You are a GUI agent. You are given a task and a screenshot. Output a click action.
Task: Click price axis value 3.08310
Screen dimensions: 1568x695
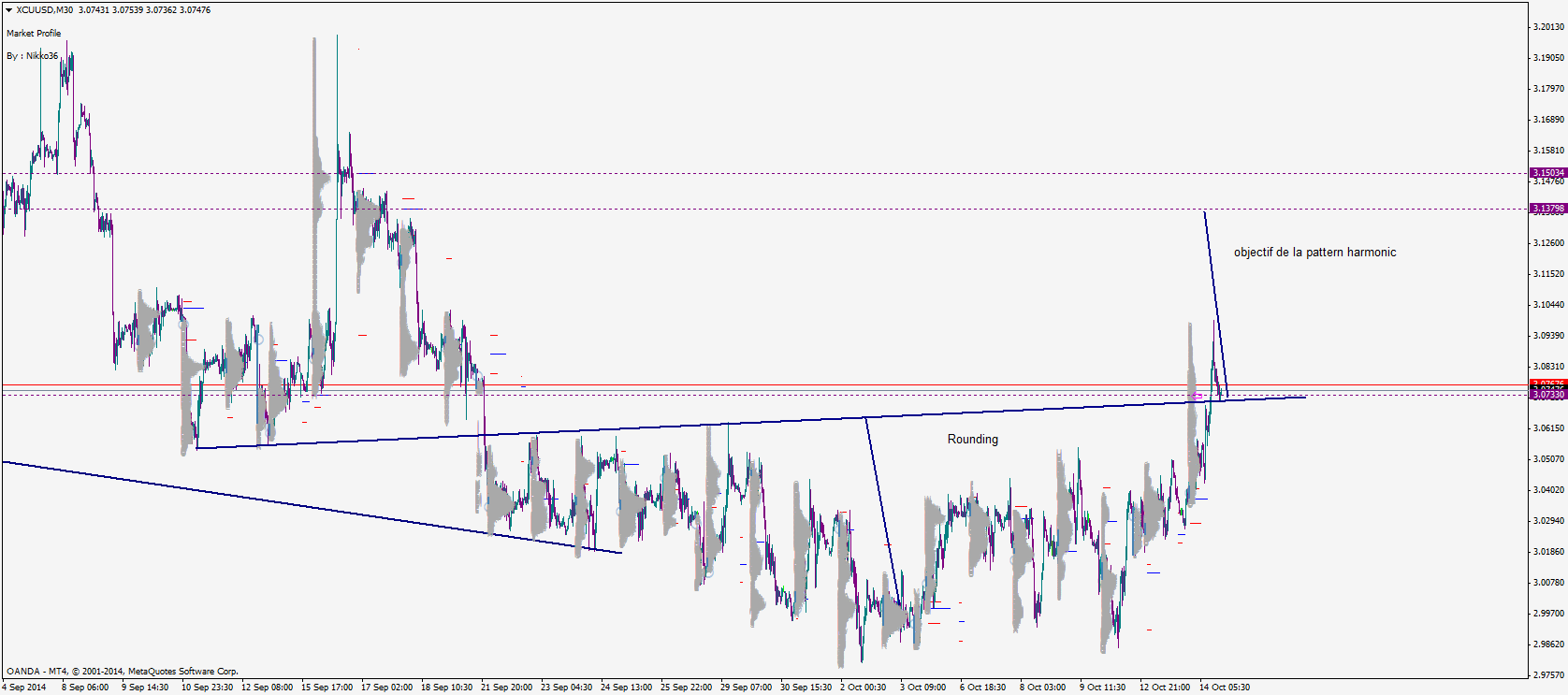[1548, 367]
